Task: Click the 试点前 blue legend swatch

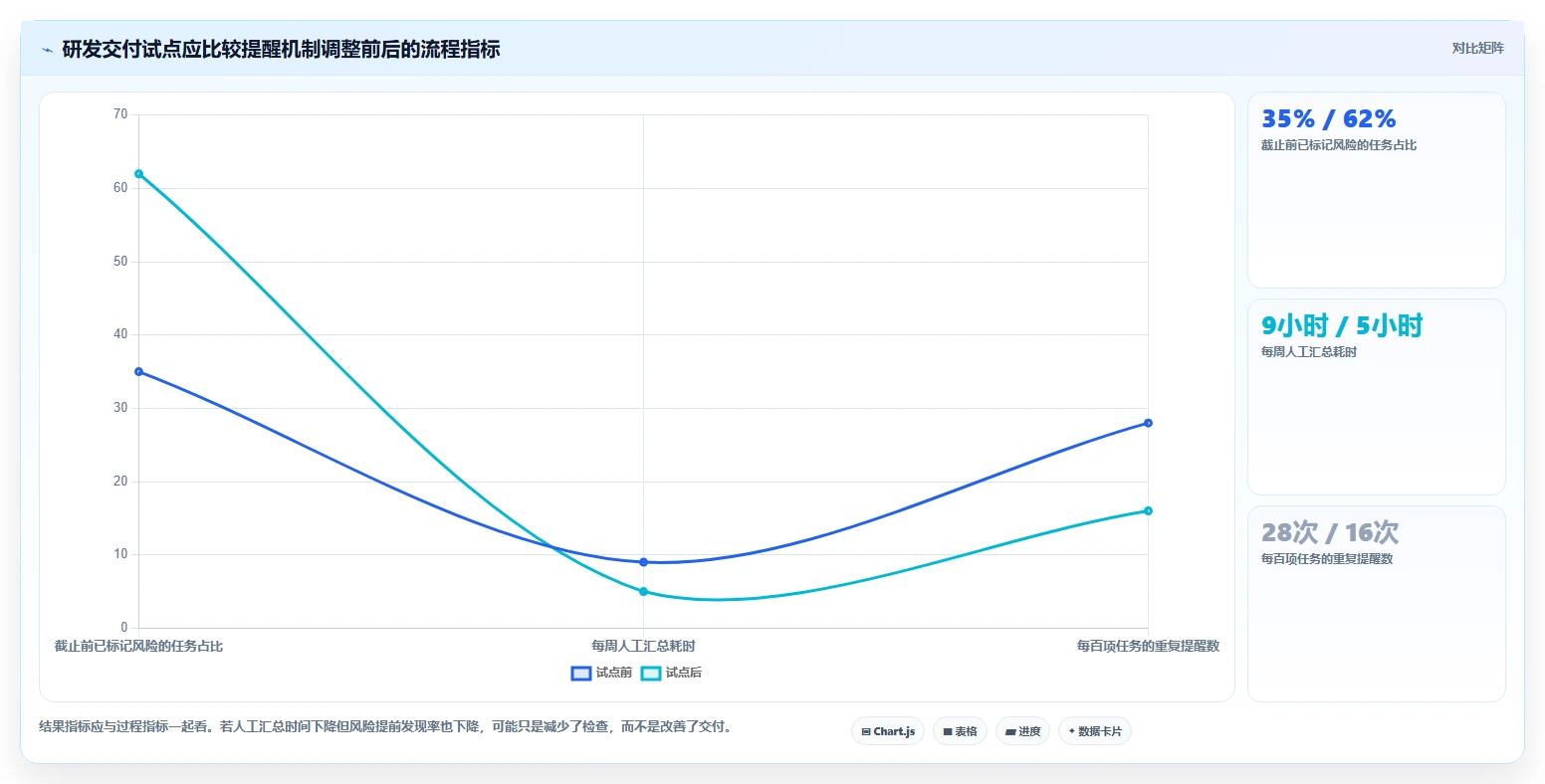Action: click(x=581, y=674)
